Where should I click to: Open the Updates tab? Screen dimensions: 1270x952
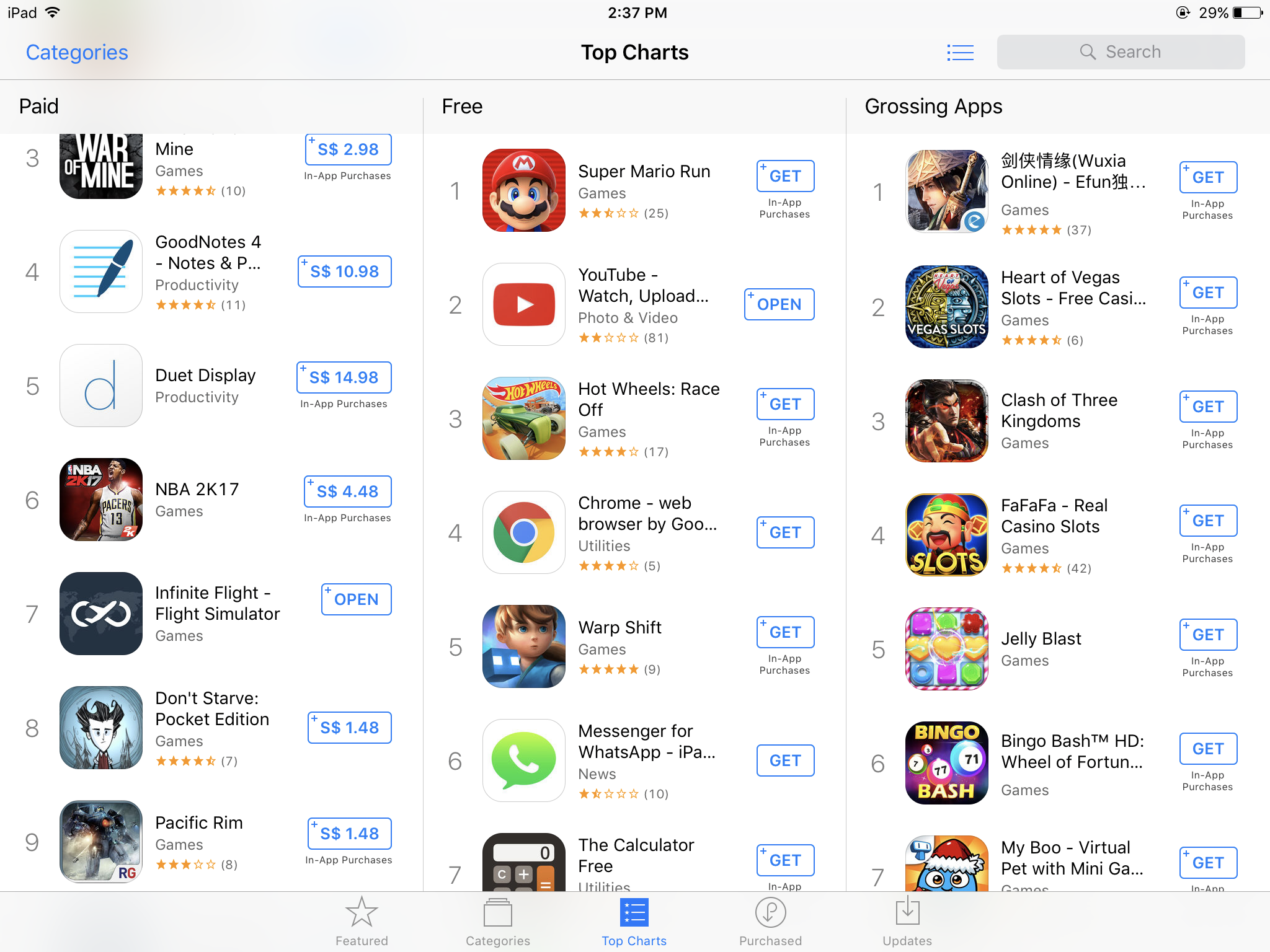click(x=907, y=922)
